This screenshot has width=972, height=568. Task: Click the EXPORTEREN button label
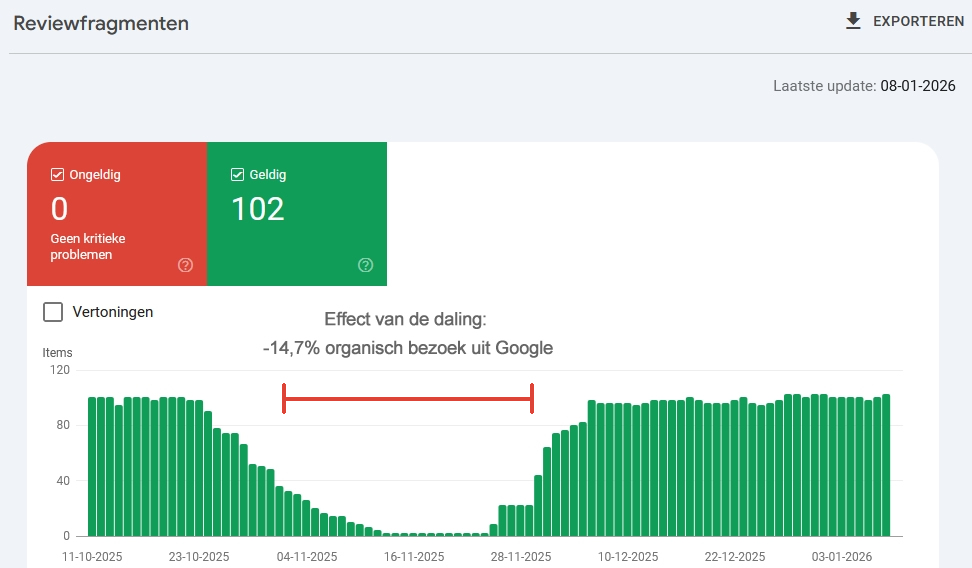click(x=918, y=21)
